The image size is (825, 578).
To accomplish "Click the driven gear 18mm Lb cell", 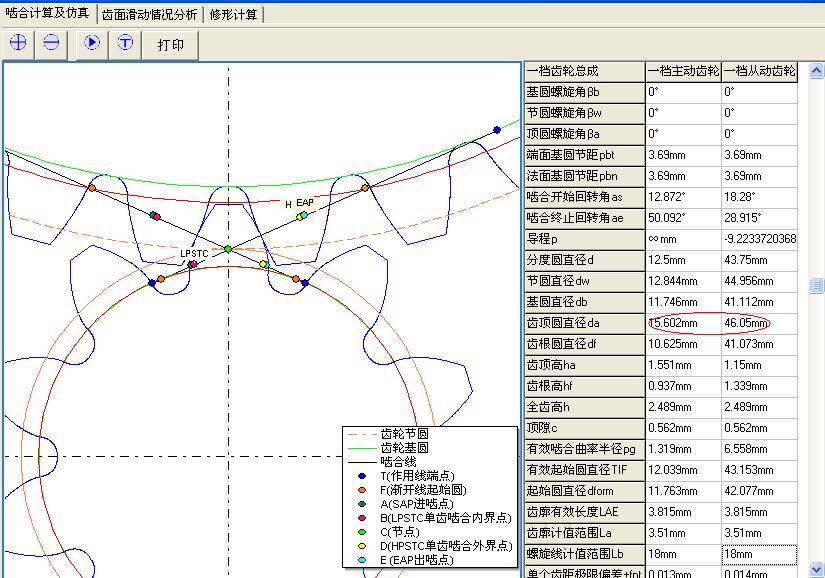I will (759, 554).
